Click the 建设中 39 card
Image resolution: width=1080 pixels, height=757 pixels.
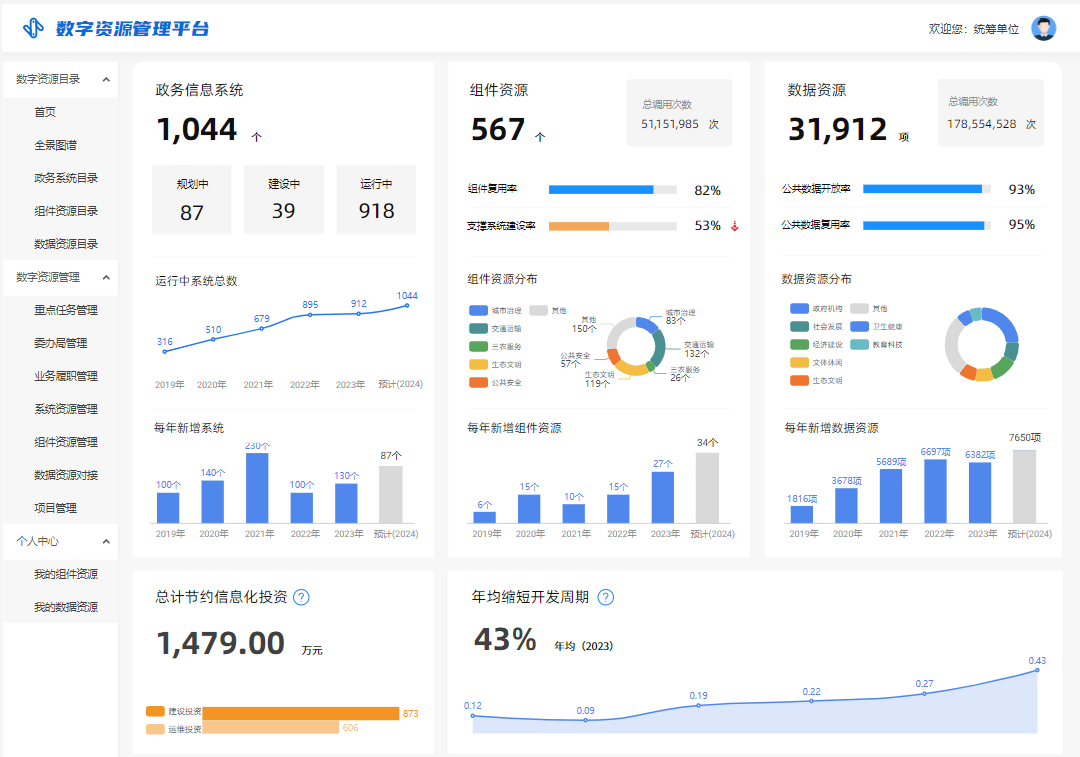pos(284,200)
